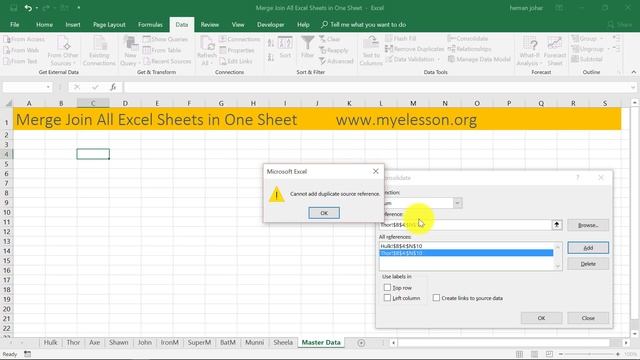Click the From Web icon
The image size is (640, 360).
pos(7,50)
